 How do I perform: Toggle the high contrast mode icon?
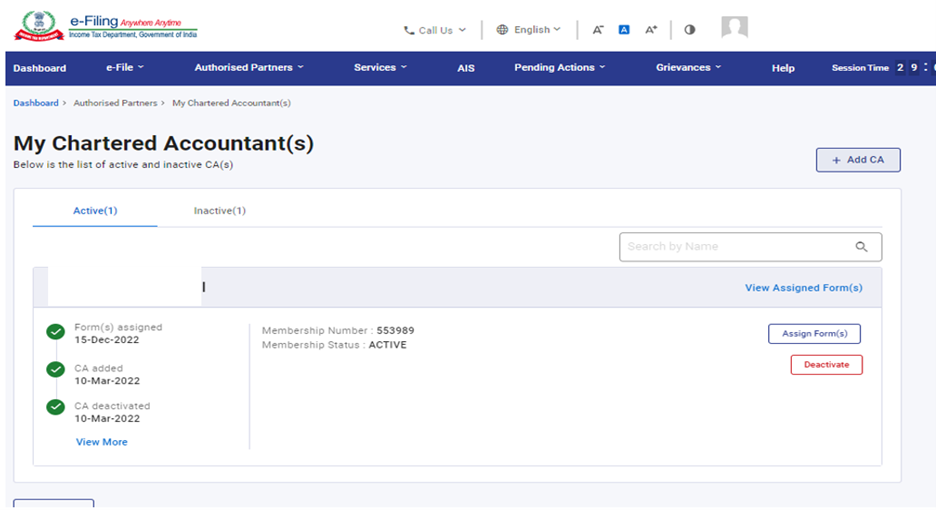click(690, 30)
